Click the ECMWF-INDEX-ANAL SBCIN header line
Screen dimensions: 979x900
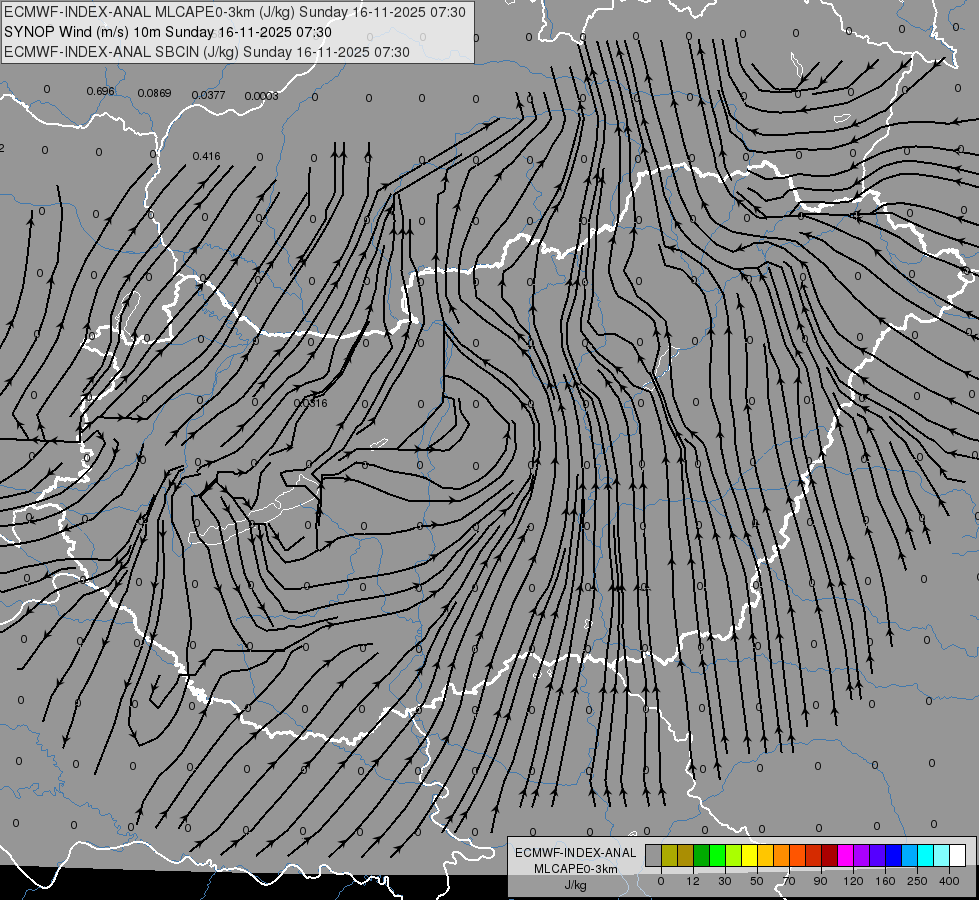pyautogui.click(x=207, y=52)
